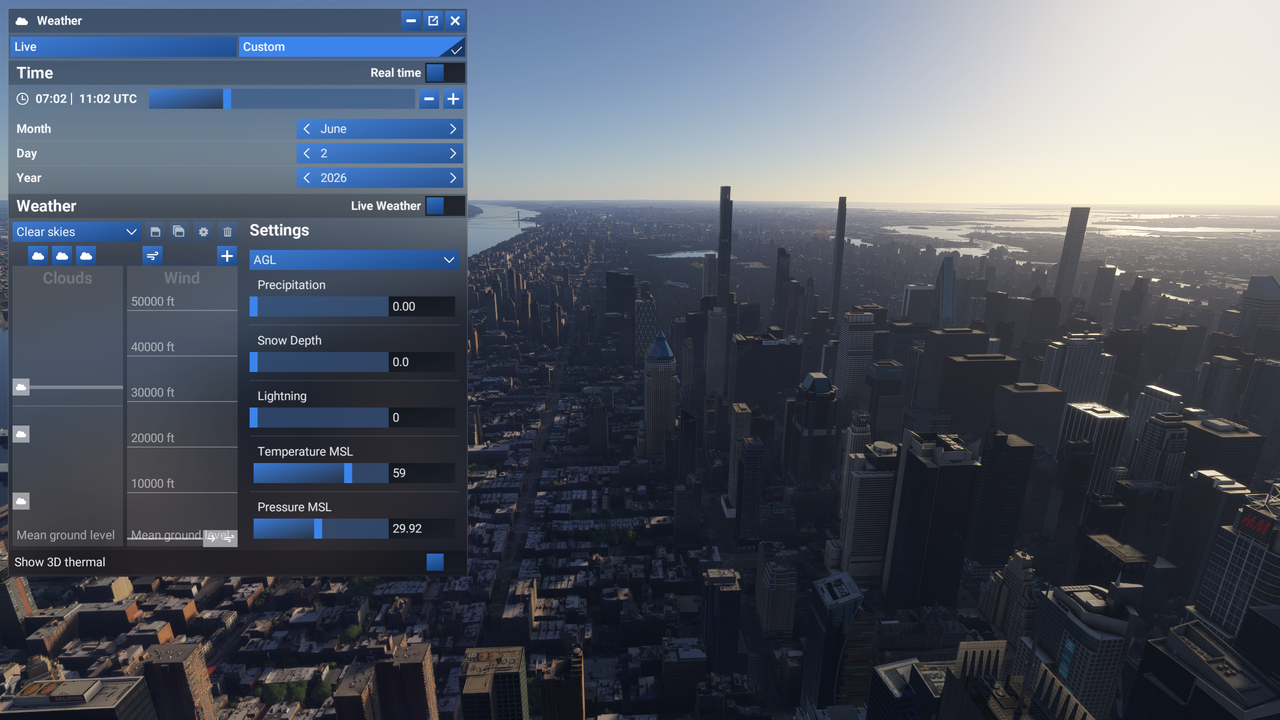Click the Weather panel cloud title icon
1280x720 pixels.
coord(22,21)
